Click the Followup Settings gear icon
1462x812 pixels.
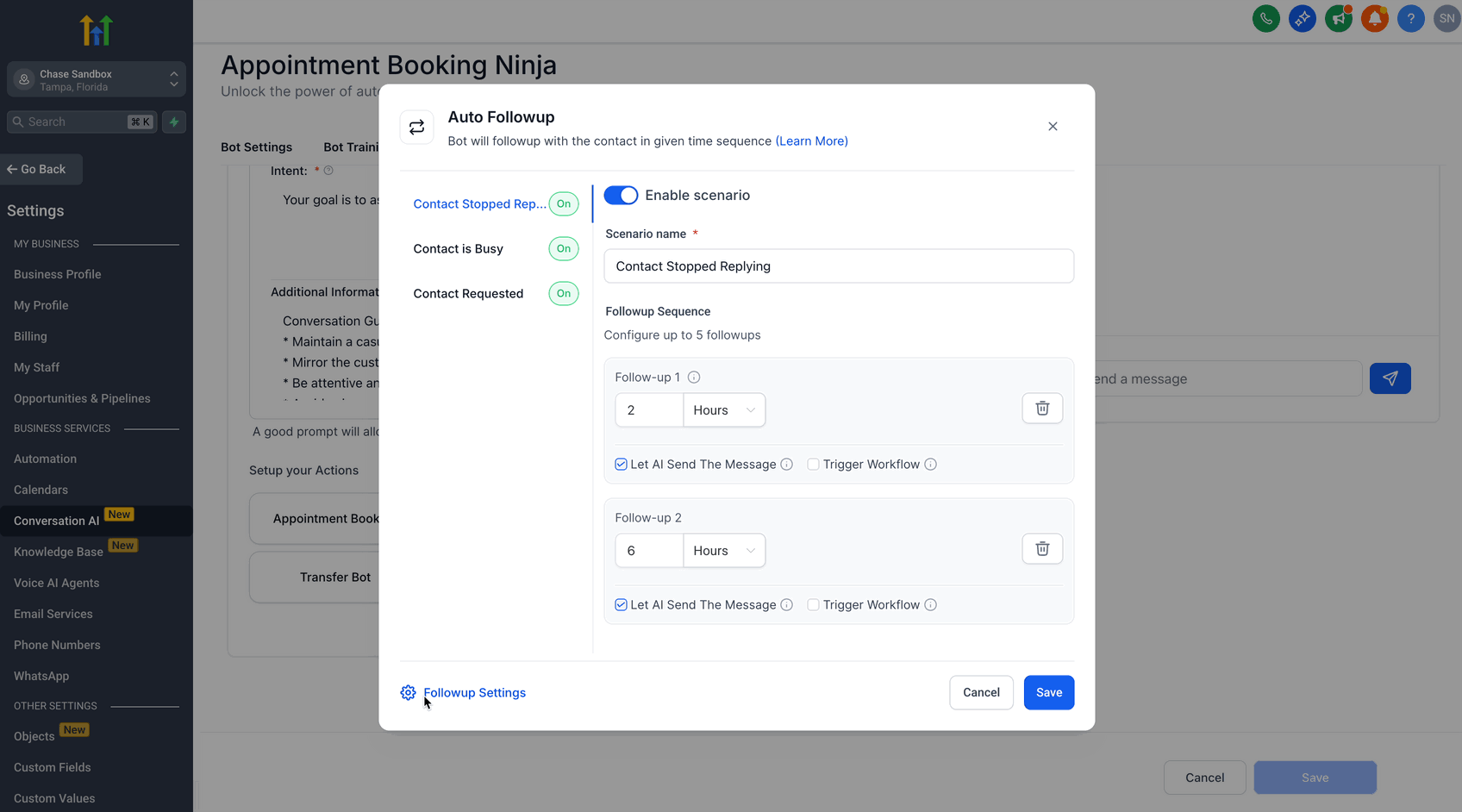[x=408, y=693]
